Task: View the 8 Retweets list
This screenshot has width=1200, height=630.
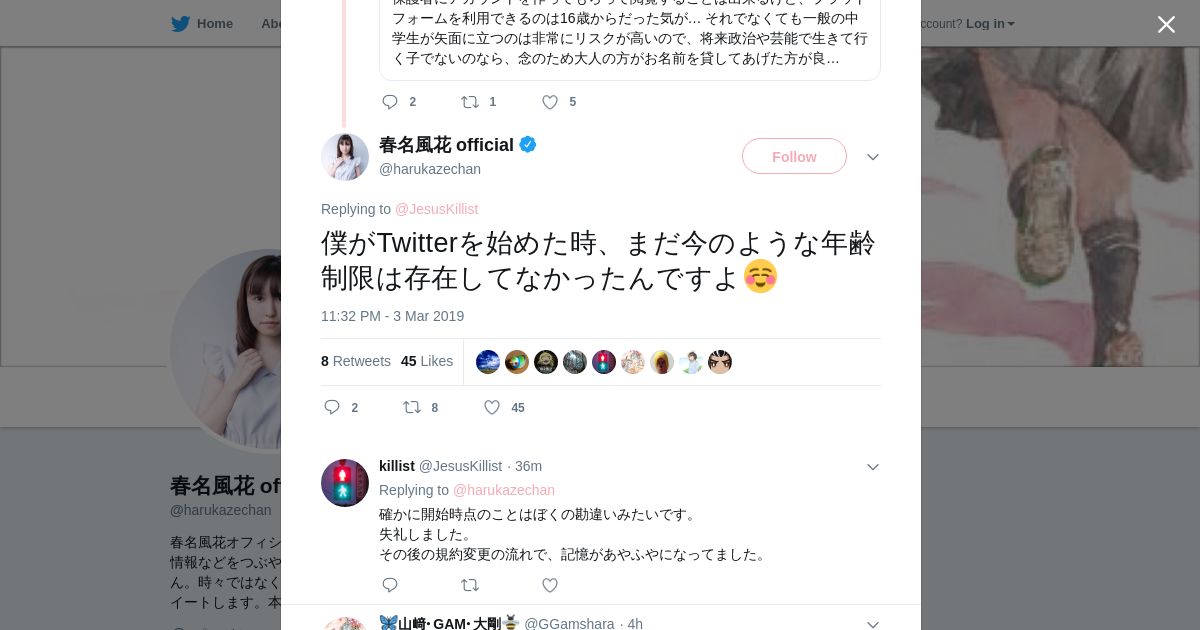Action: pyautogui.click(x=356, y=361)
